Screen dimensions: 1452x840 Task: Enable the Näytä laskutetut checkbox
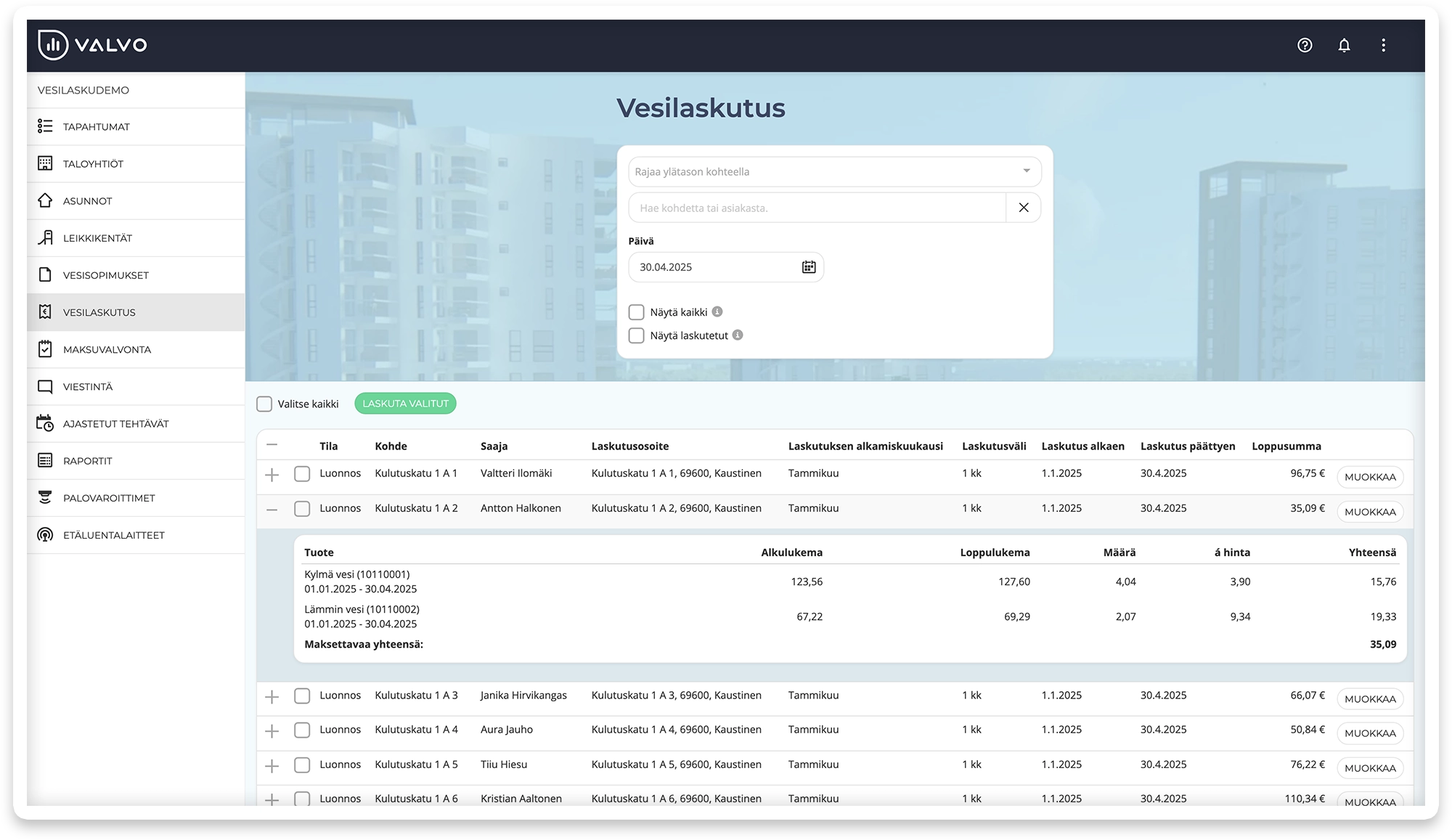[637, 335]
